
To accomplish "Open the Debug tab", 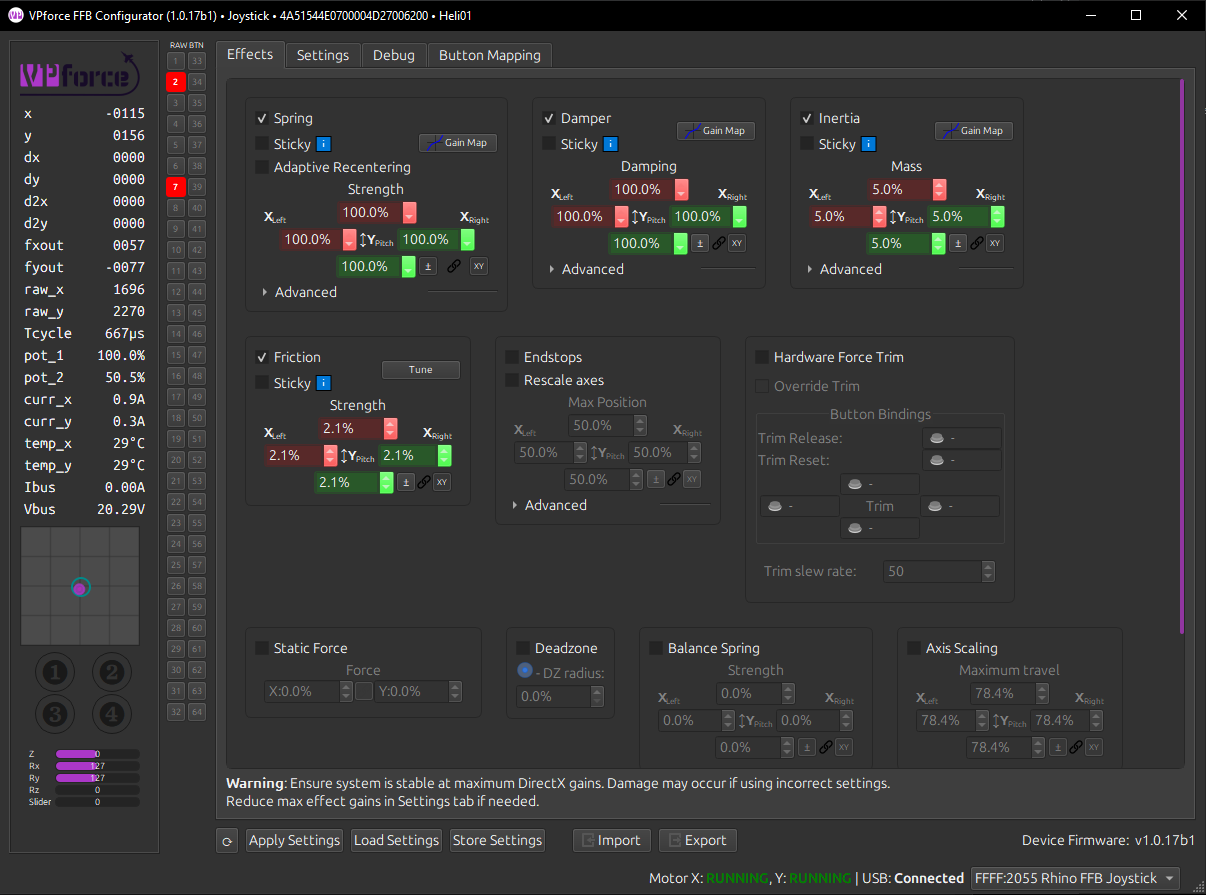I will click(394, 55).
